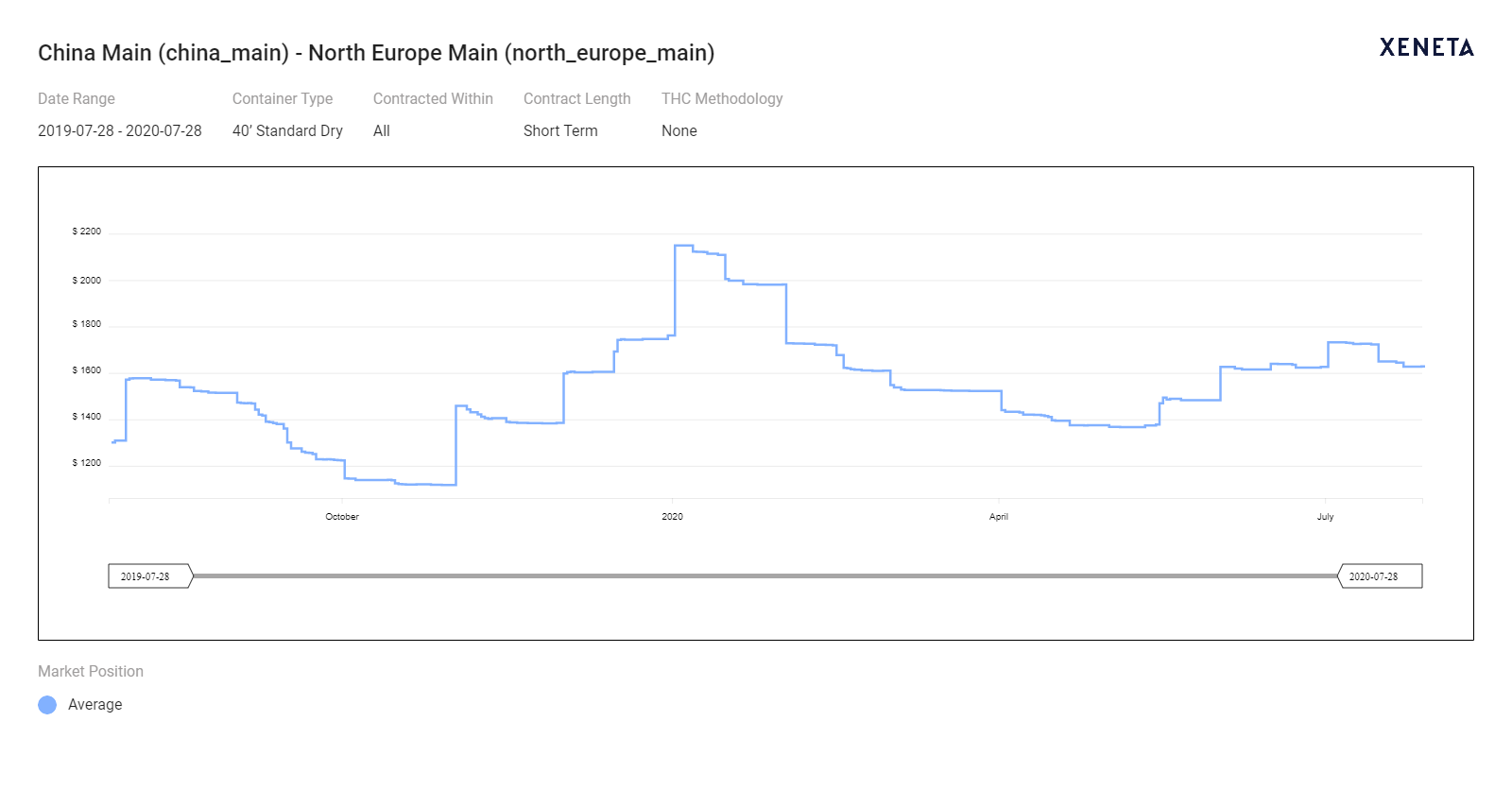The height and width of the screenshot is (790, 1512).
Task: Click the None value under THC Methodology
Action: click(679, 130)
